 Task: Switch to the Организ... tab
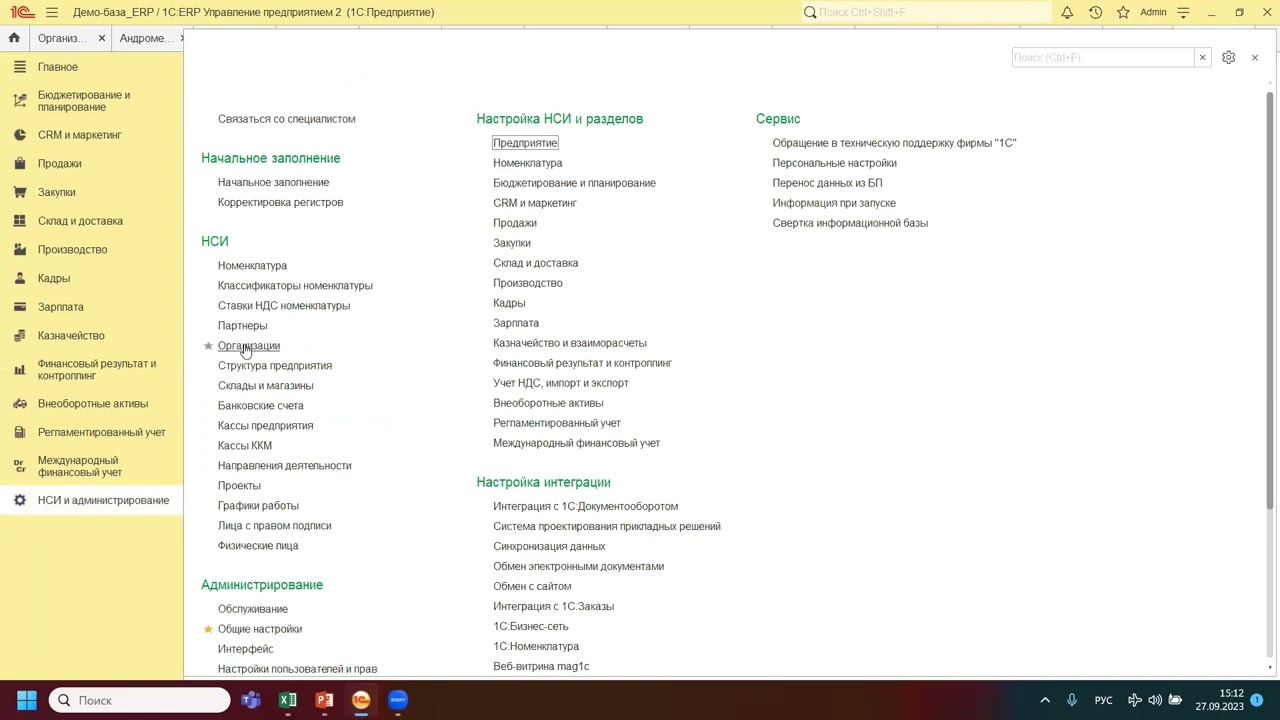click(62, 38)
